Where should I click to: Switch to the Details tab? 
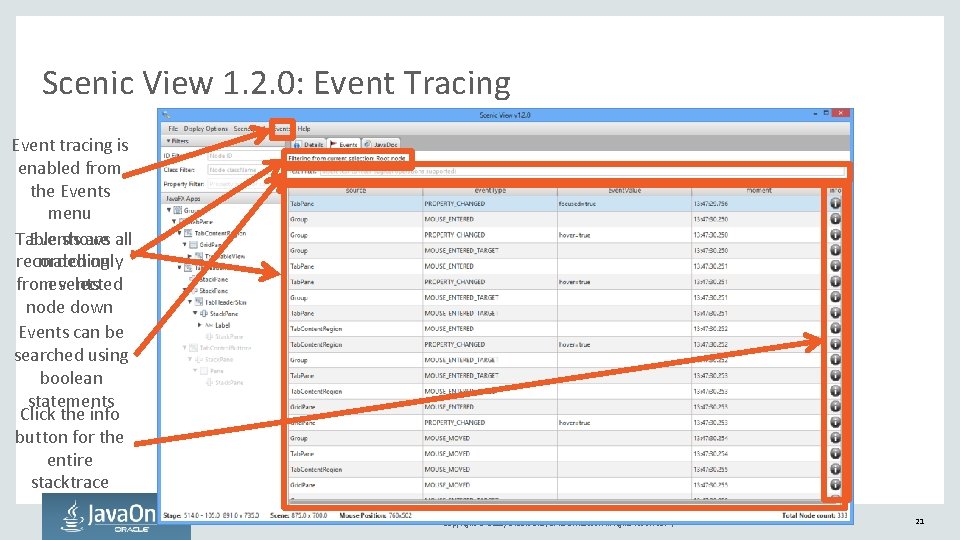(x=309, y=144)
